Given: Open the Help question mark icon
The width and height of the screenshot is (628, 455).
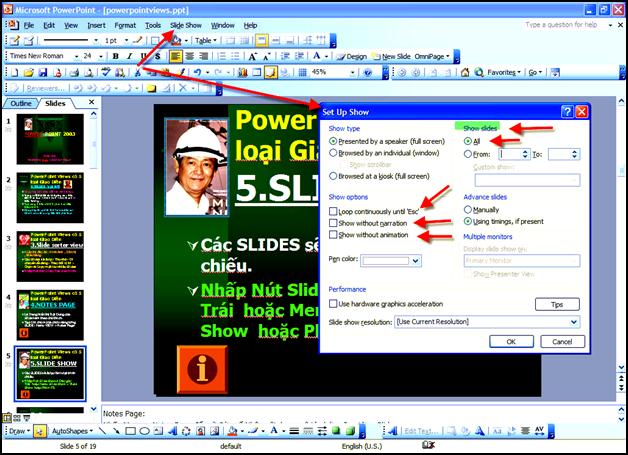Looking at the screenshot, I should coord(367,72).
